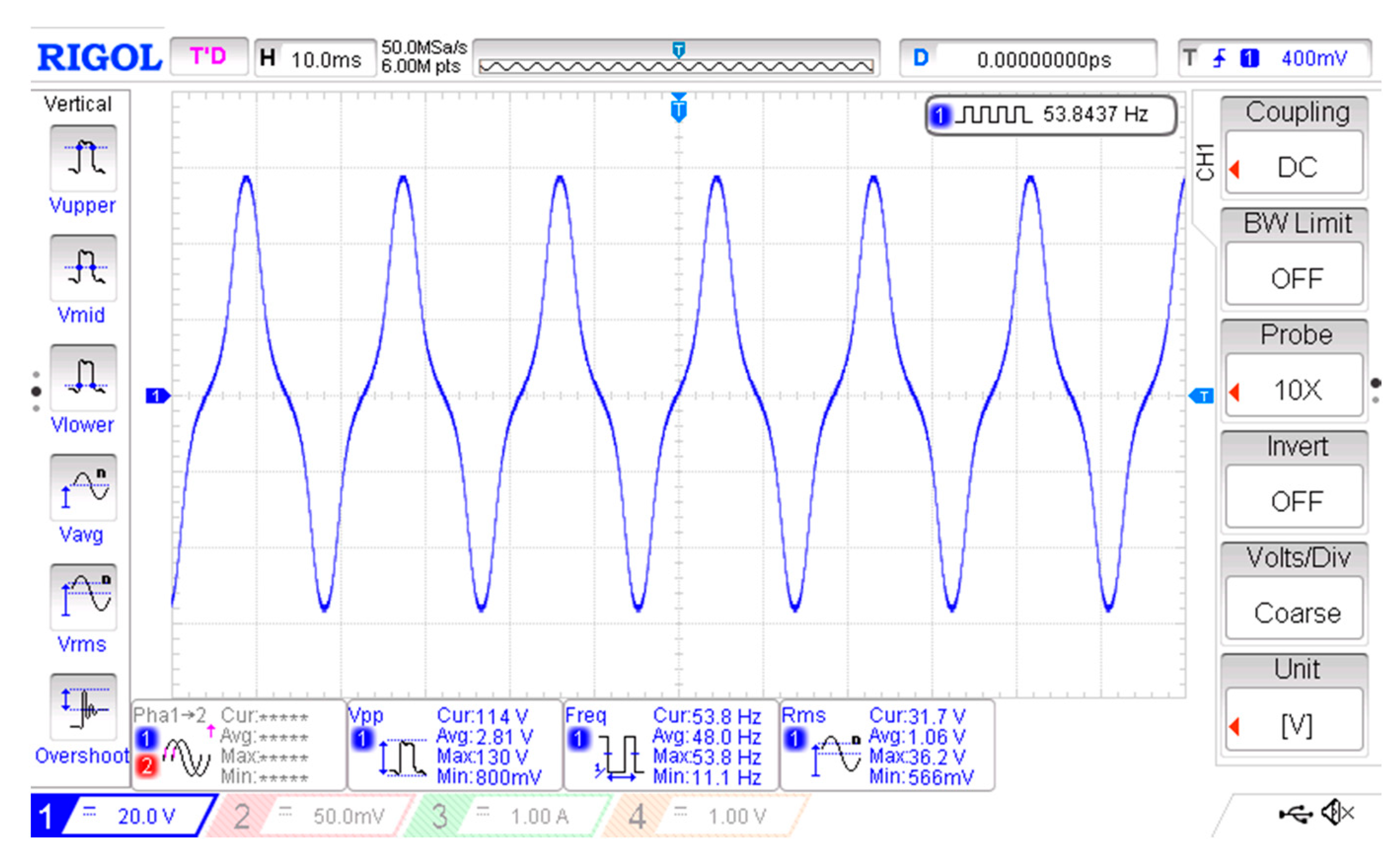This screenshot has width=1400, height=861.
Task: Click the USB status icon
Action: [1295, 814]
